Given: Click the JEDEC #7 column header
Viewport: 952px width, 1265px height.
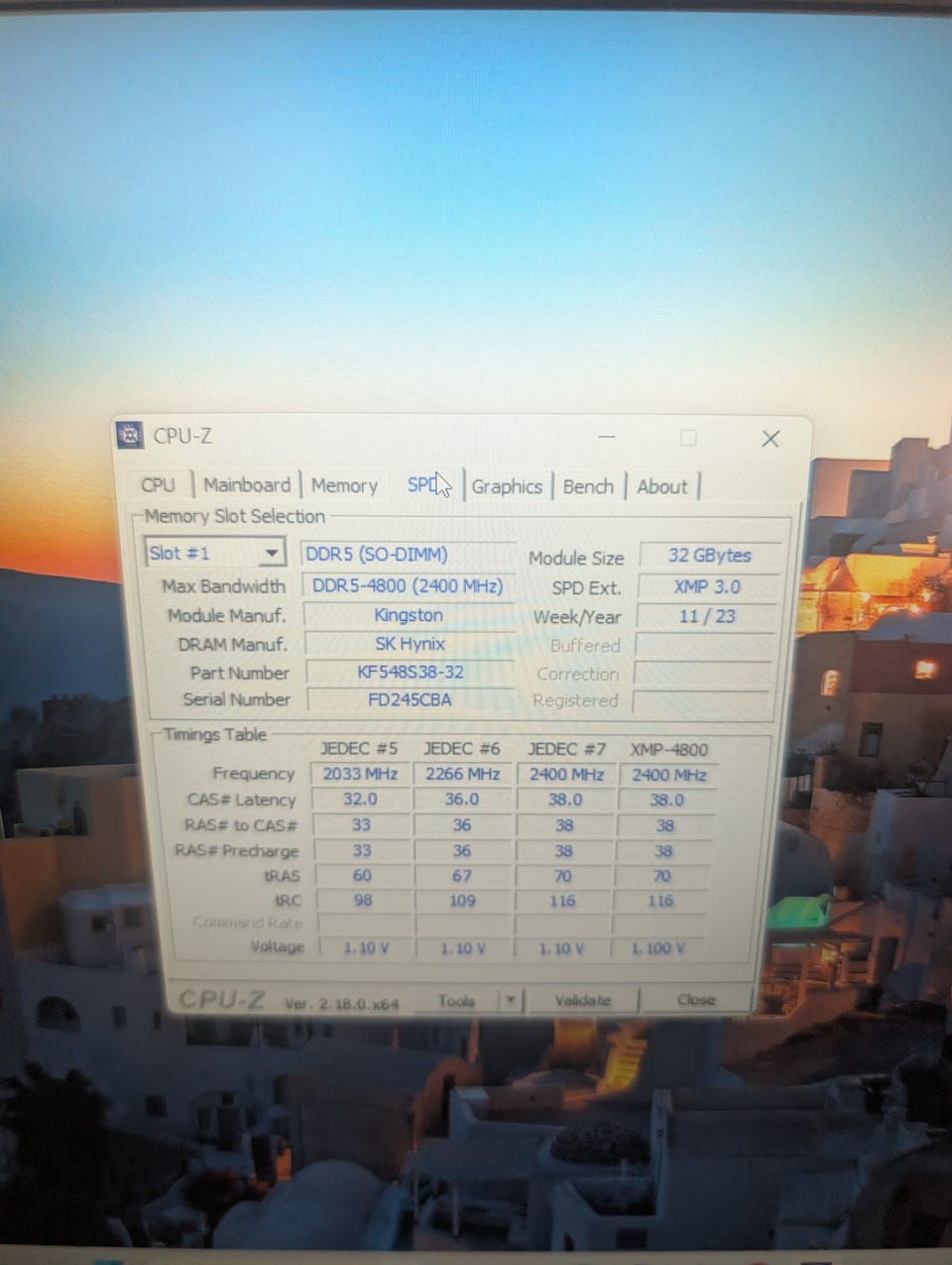Looking at the screenshot, I should point(566,749).
